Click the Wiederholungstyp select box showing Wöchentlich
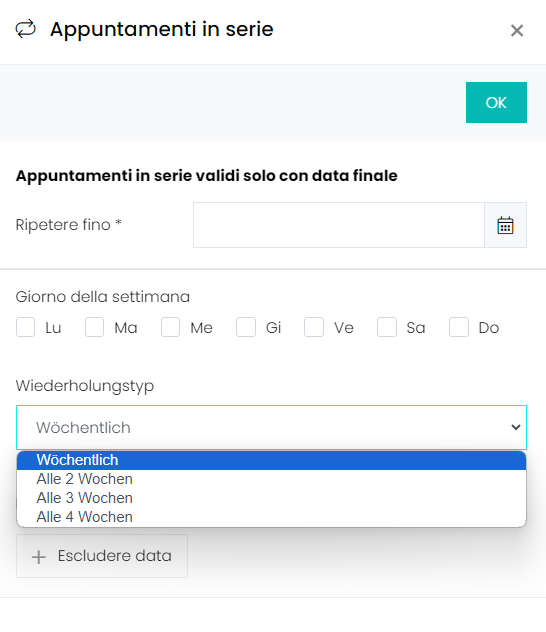 click(x=271, y=427)
